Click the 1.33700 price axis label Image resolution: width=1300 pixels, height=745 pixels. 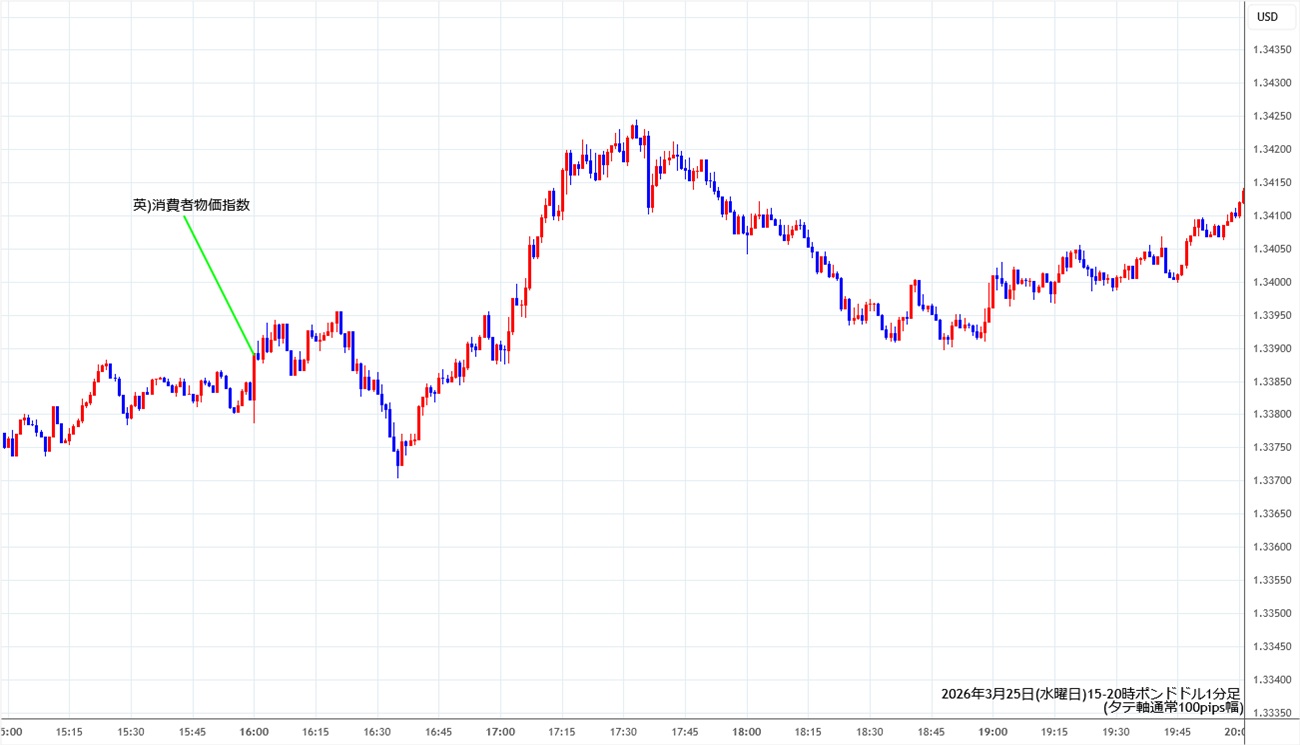(1270, 481)
